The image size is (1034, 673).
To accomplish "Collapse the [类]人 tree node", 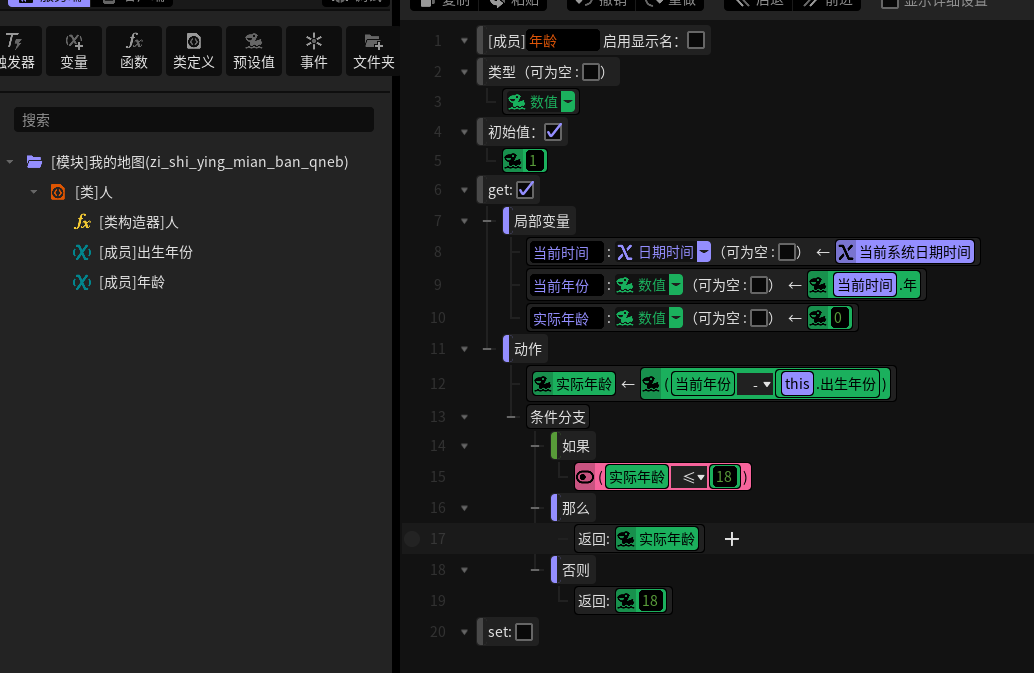I will pos(34,192).
